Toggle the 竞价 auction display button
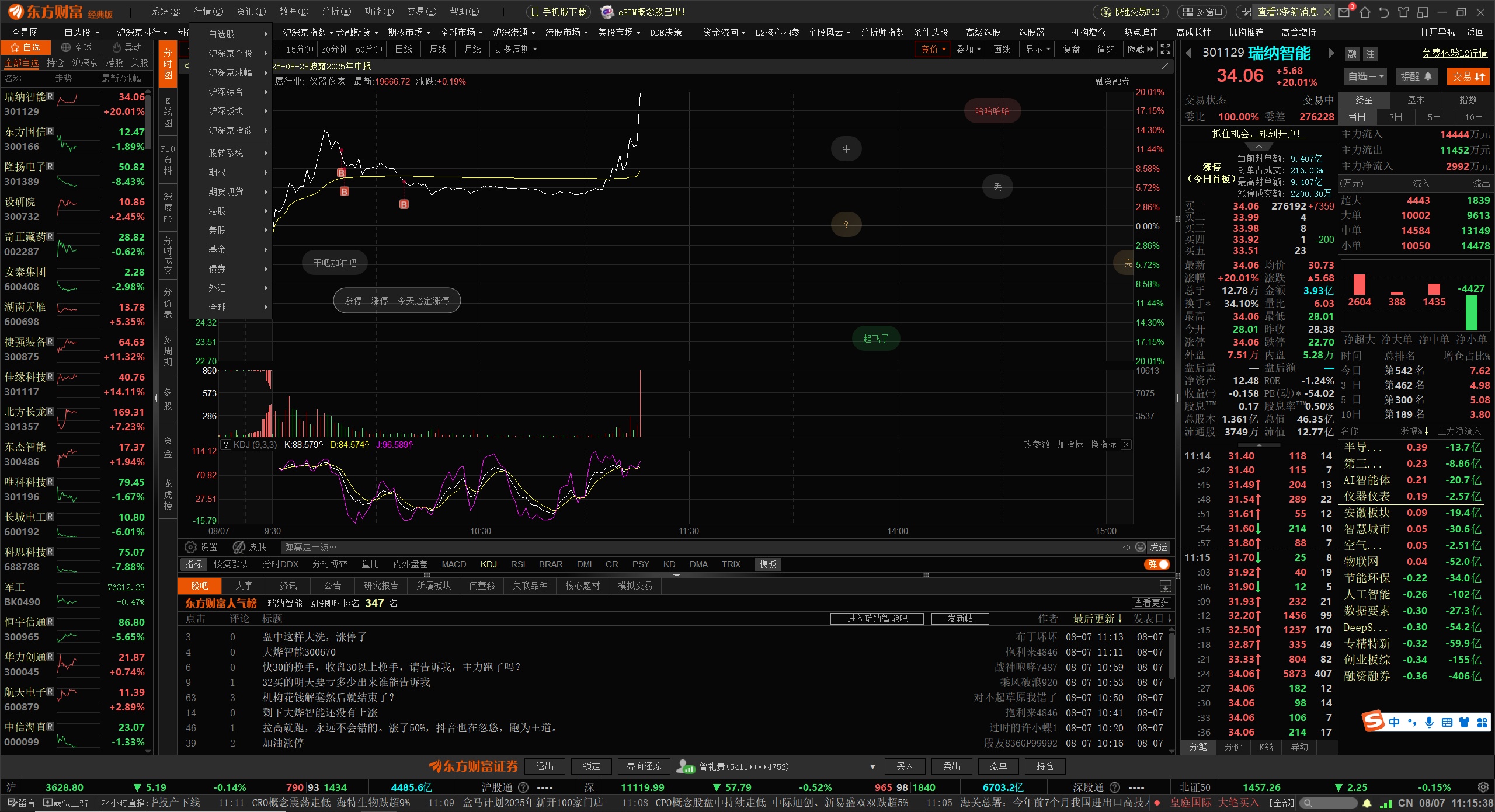1495x812 pixels. (x=932, y=49)
